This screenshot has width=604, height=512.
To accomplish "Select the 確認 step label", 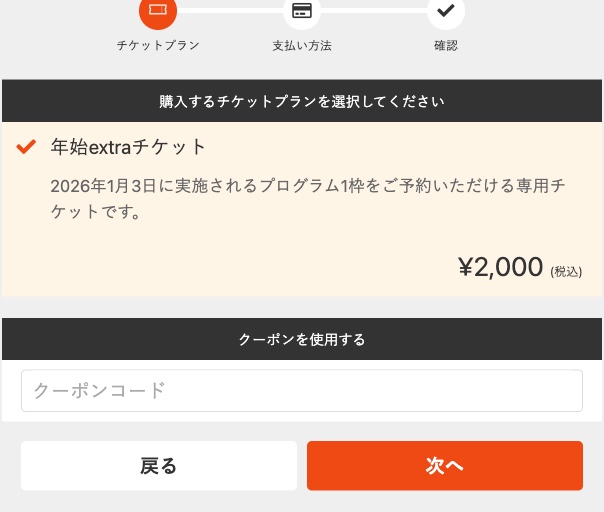I will click(446, 46).
